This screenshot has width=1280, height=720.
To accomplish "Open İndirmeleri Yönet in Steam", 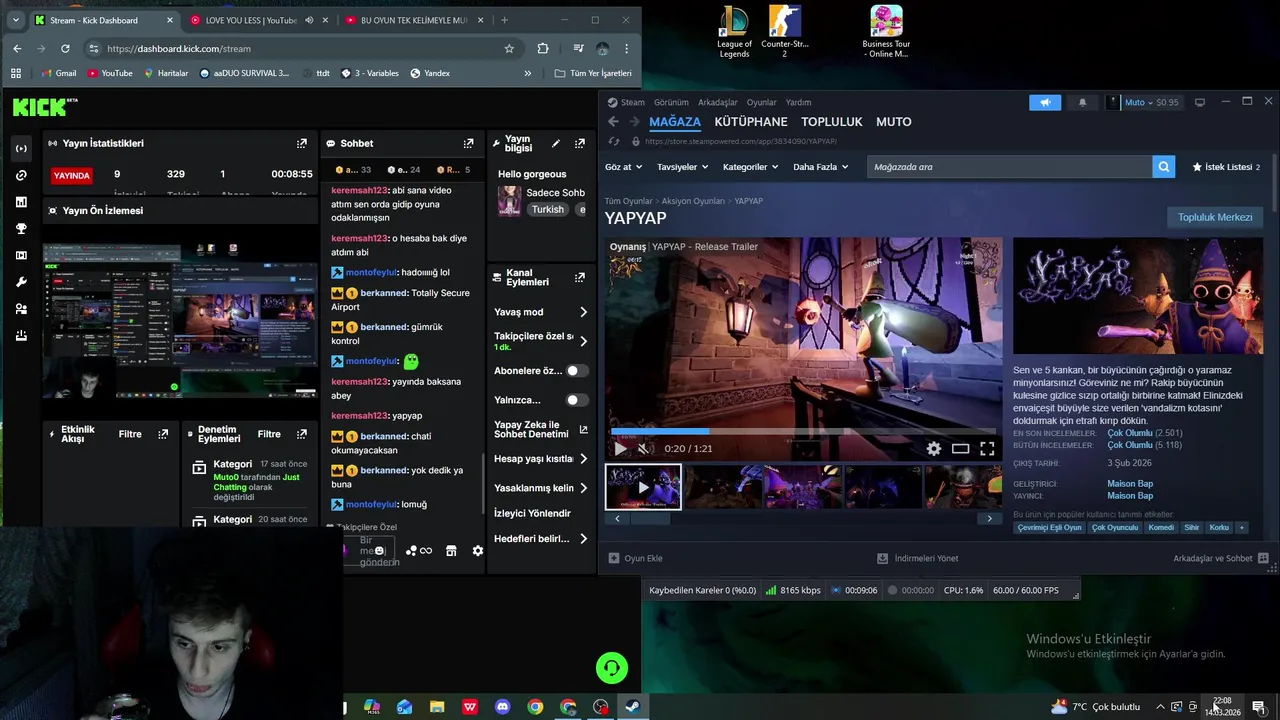I will coord(918,558).
